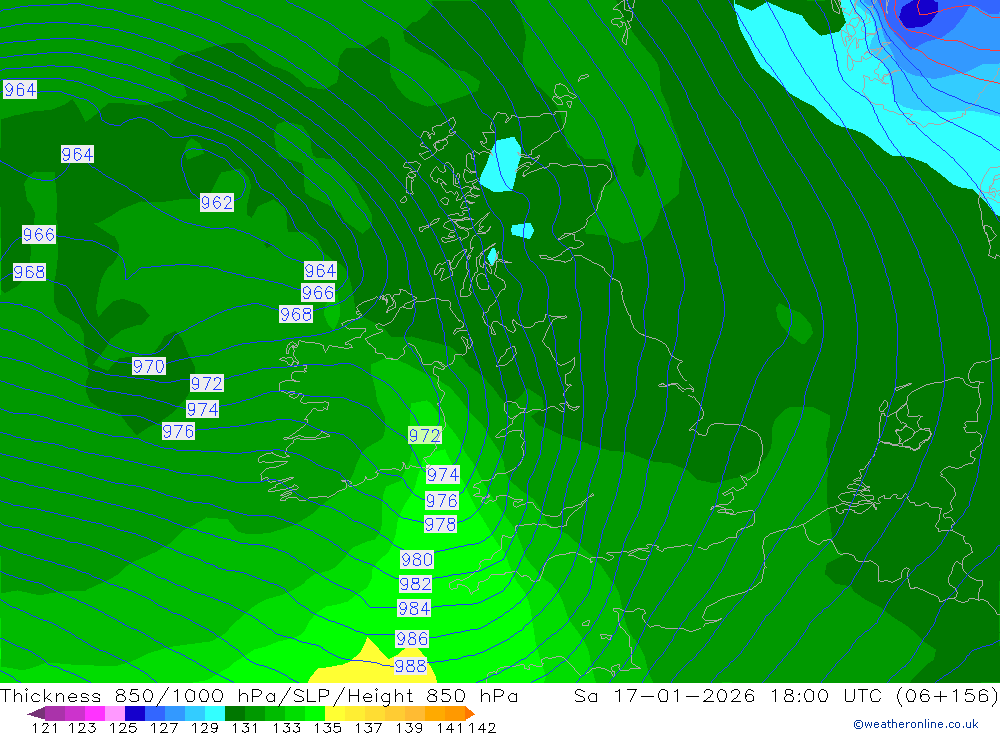The image size is (1000, 733).
Task: Select the 988 label on the yellow area
Action: [410, 666]
